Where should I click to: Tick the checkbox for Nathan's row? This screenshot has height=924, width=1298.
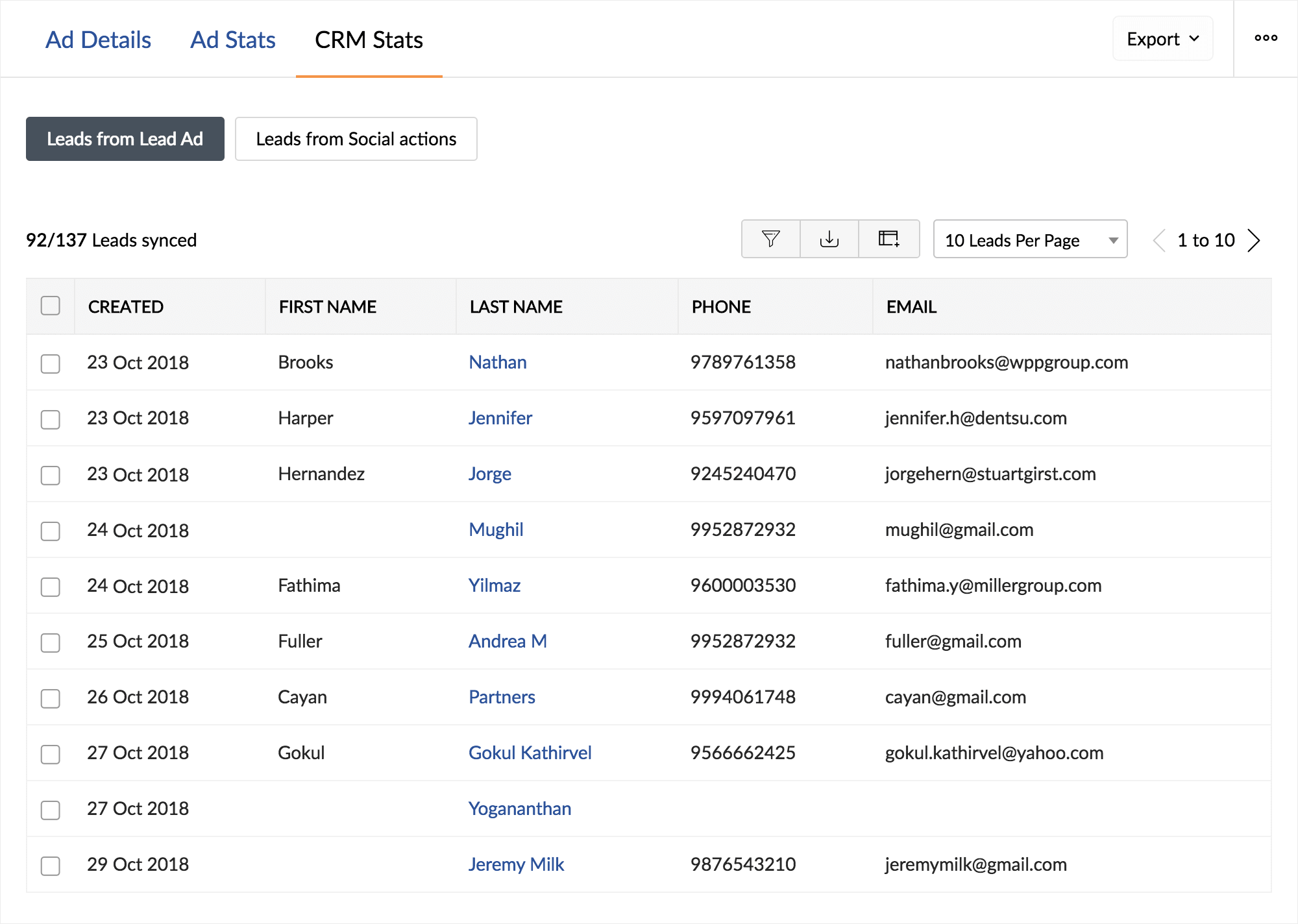pyautogui.click(x=51, y=363)
